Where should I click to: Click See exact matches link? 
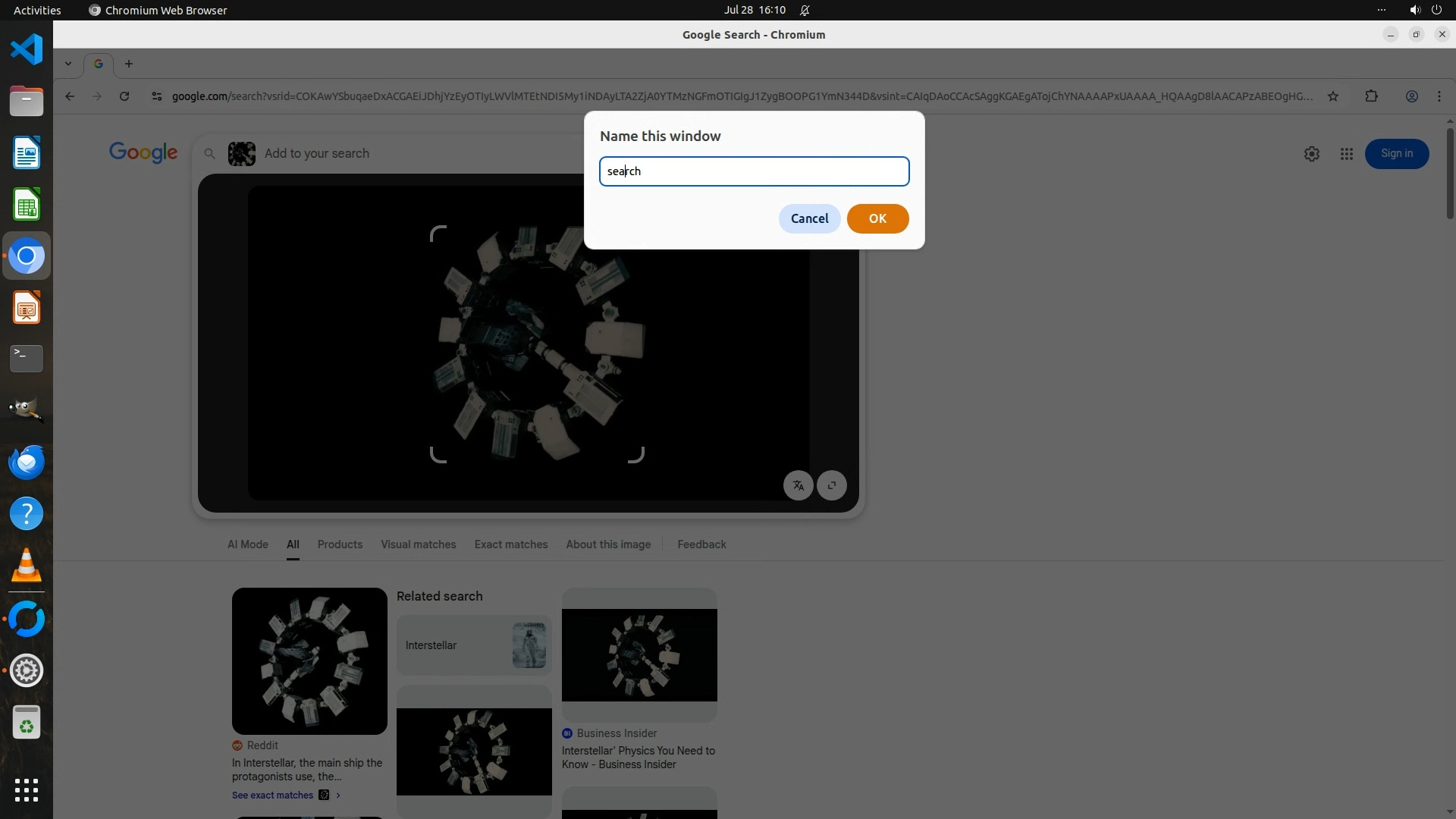[273, 795]
